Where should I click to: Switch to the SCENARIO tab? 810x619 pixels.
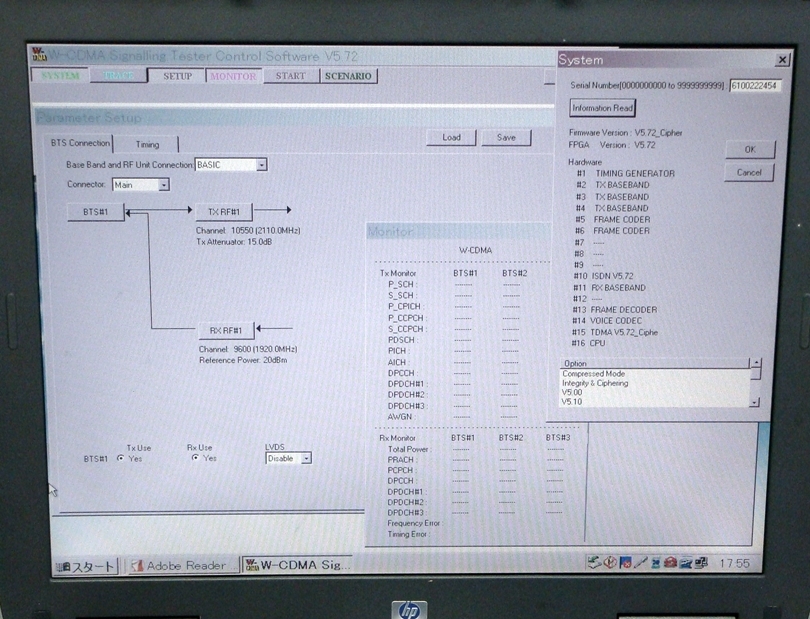click(348, 76)
